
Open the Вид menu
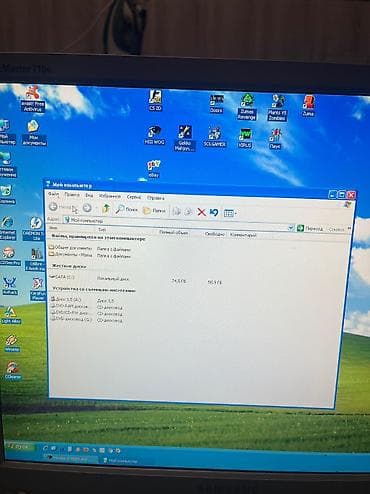tap(89, 195)
